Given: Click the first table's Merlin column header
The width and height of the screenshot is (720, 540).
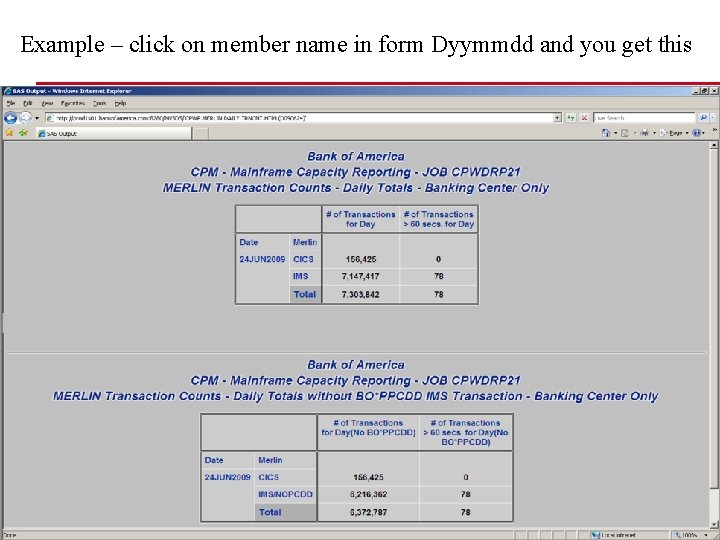Looking at the screenshot, I should (305, 242).
